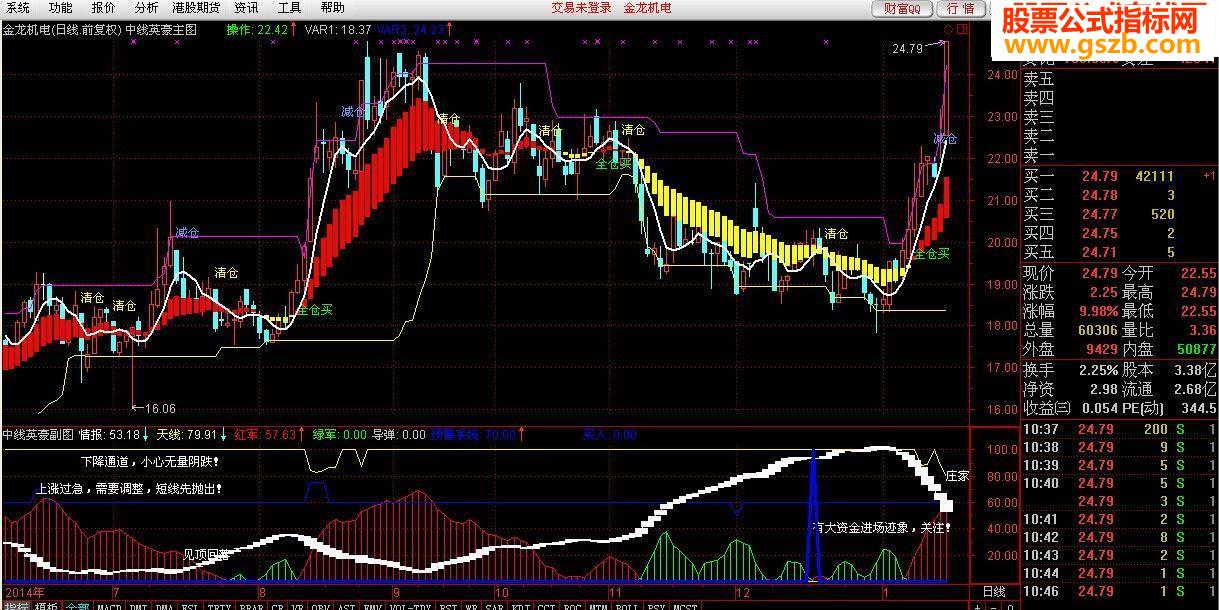
Task: Select the BRAR indicator tab
Action: point(250,605)
